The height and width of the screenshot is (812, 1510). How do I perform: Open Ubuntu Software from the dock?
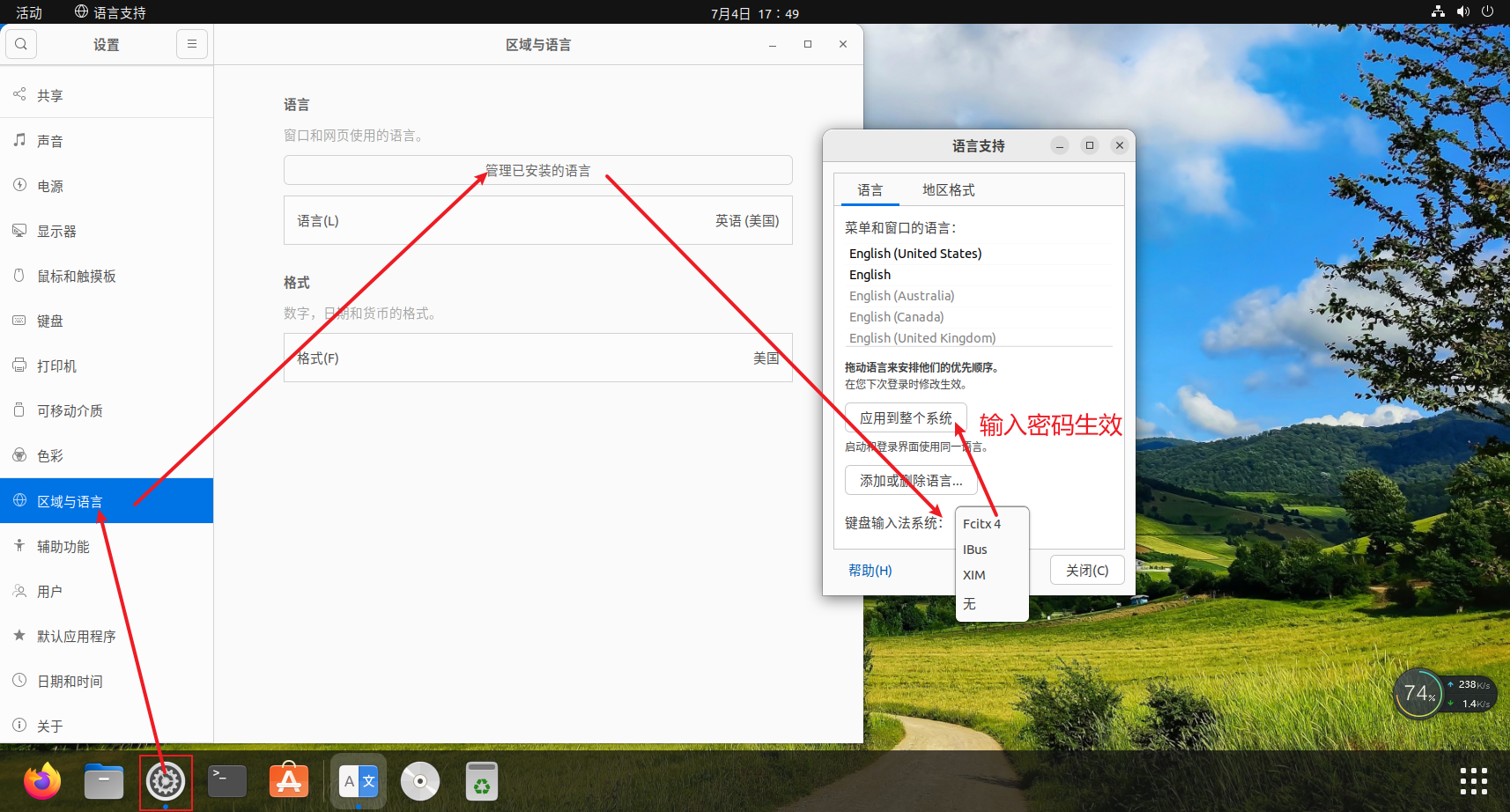click(x=289, y=781)
